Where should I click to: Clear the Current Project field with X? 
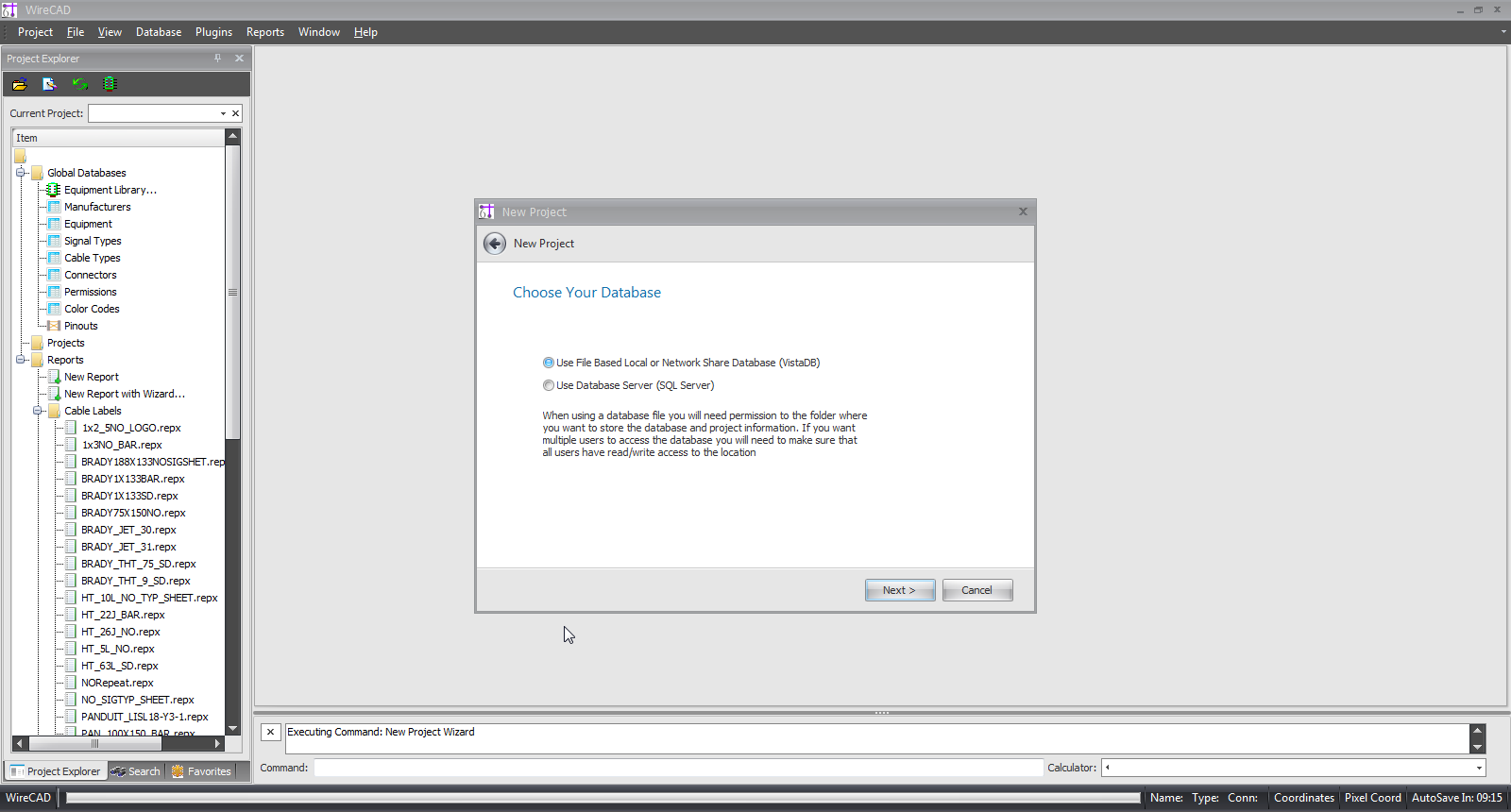235,113
